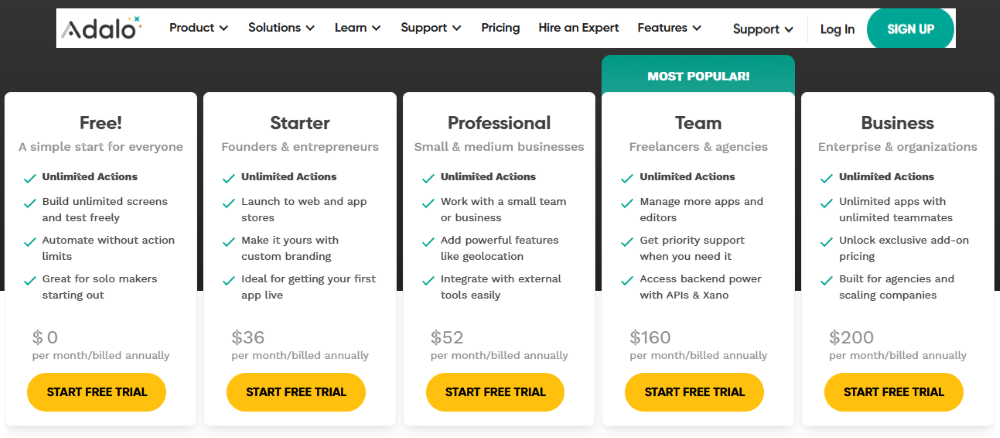The width and height of the screenshot is (1000, 438).
Task: Click checkmark beside Launch to web and app stores
Action: (228, 203)
